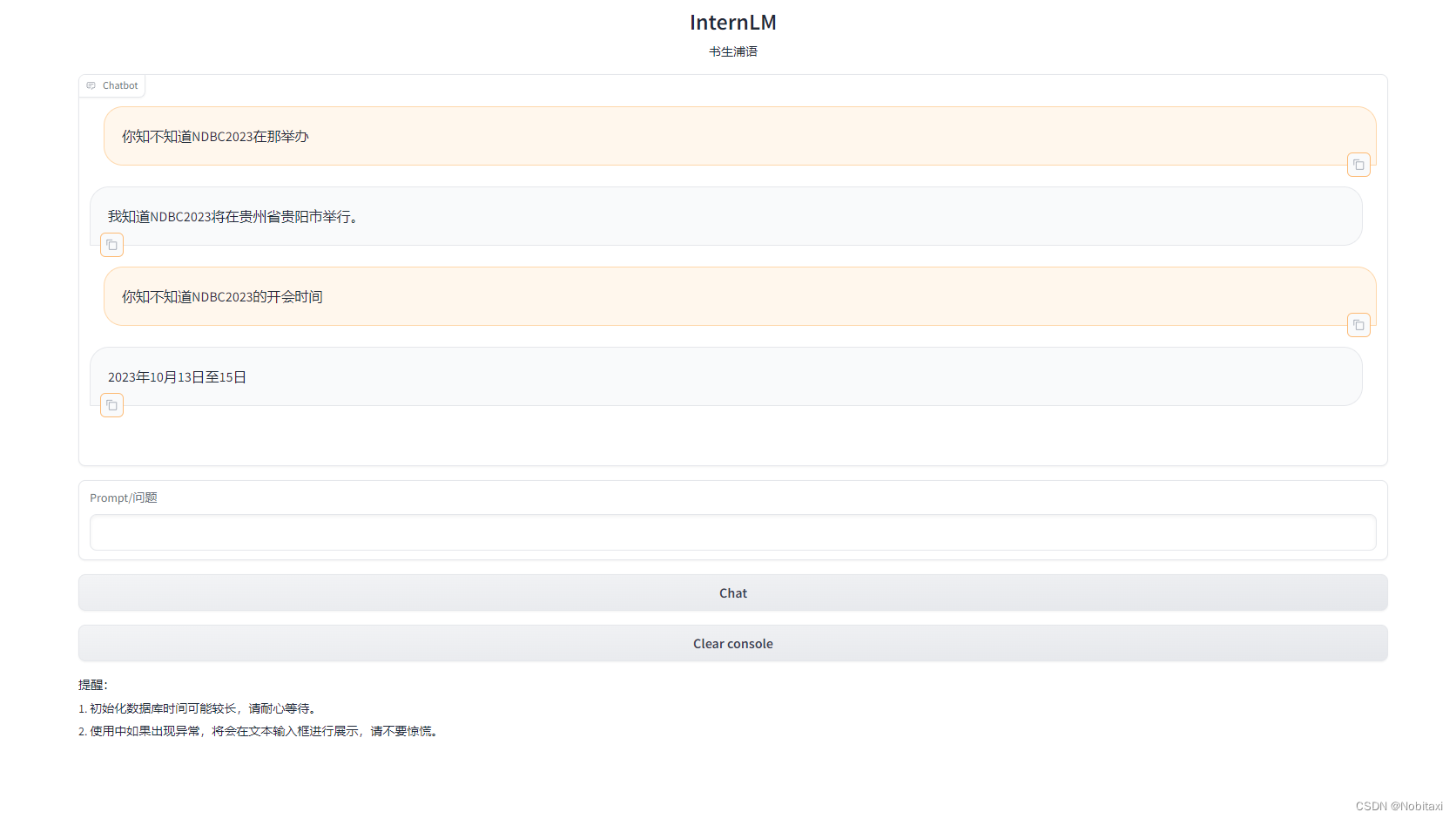Click reminder 1 about 初始化数据库时间
The height and width of the screenshot is (819, 1456).
197,708
